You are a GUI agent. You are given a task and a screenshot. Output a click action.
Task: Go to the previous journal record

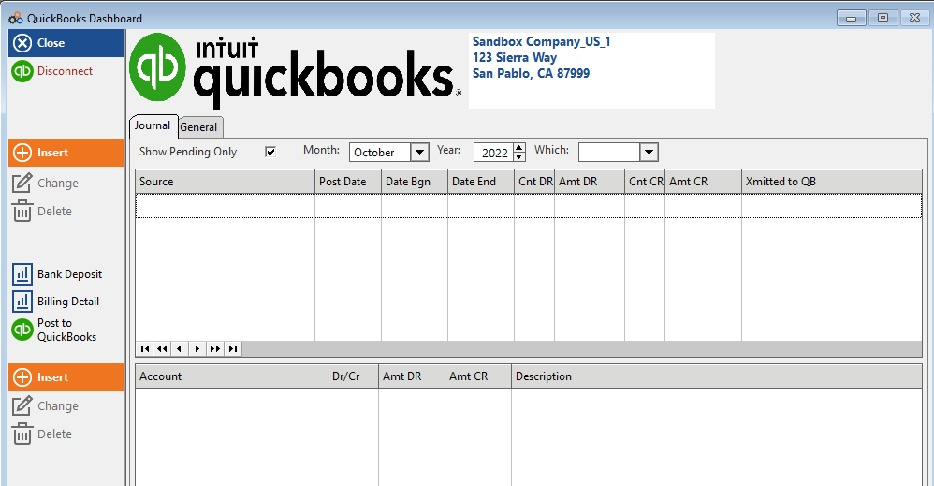click(x=179, y=349)
